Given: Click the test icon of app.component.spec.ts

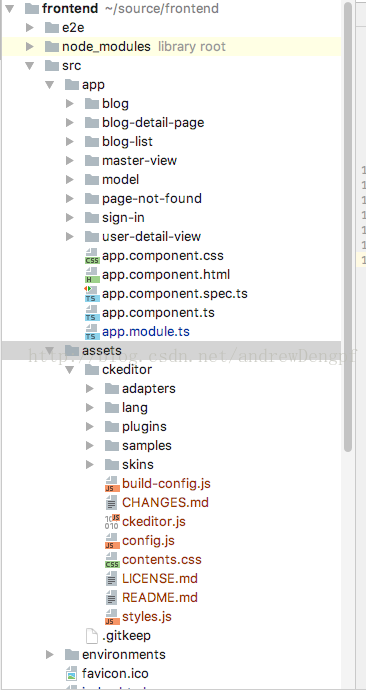Looking at the screenshot, I should click(92, 294).
